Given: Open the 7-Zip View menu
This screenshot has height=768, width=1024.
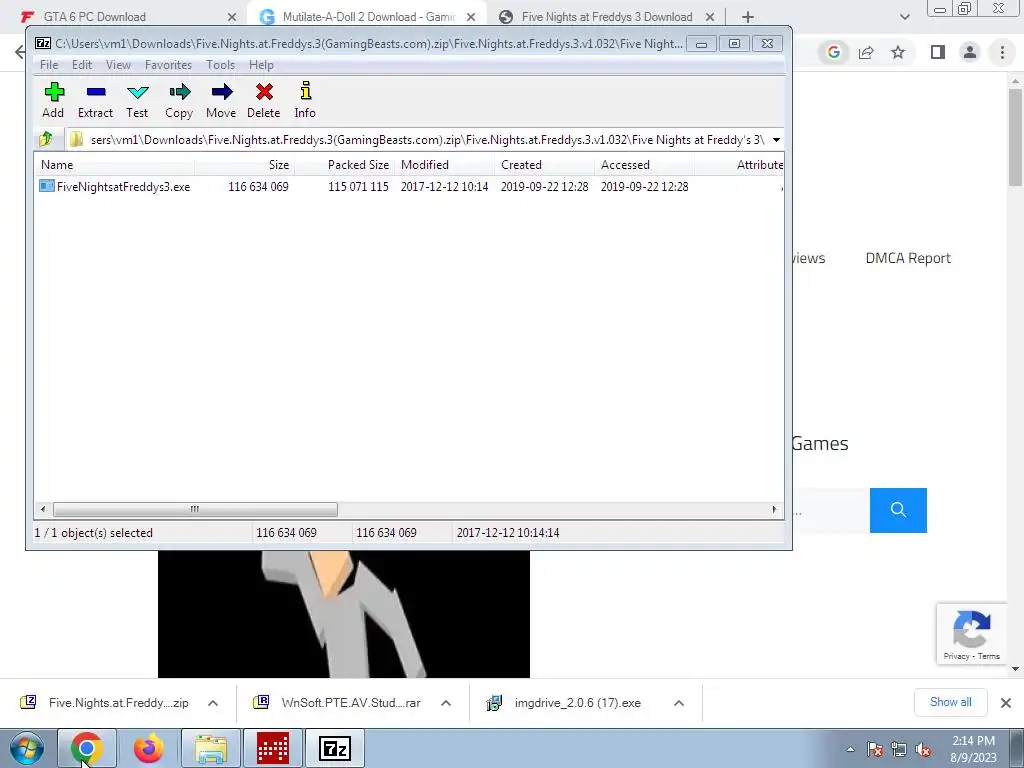Looking at the screenshot, I should pos(118,65).
